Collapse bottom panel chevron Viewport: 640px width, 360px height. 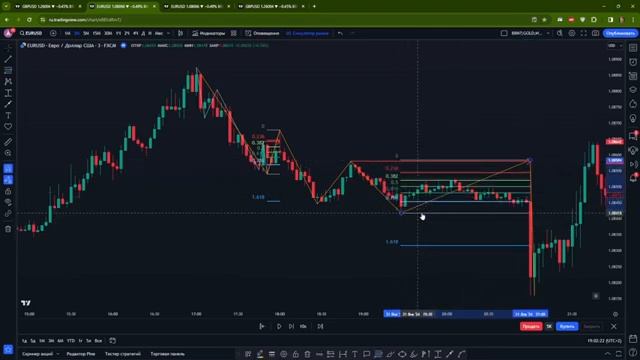(608, 354)
